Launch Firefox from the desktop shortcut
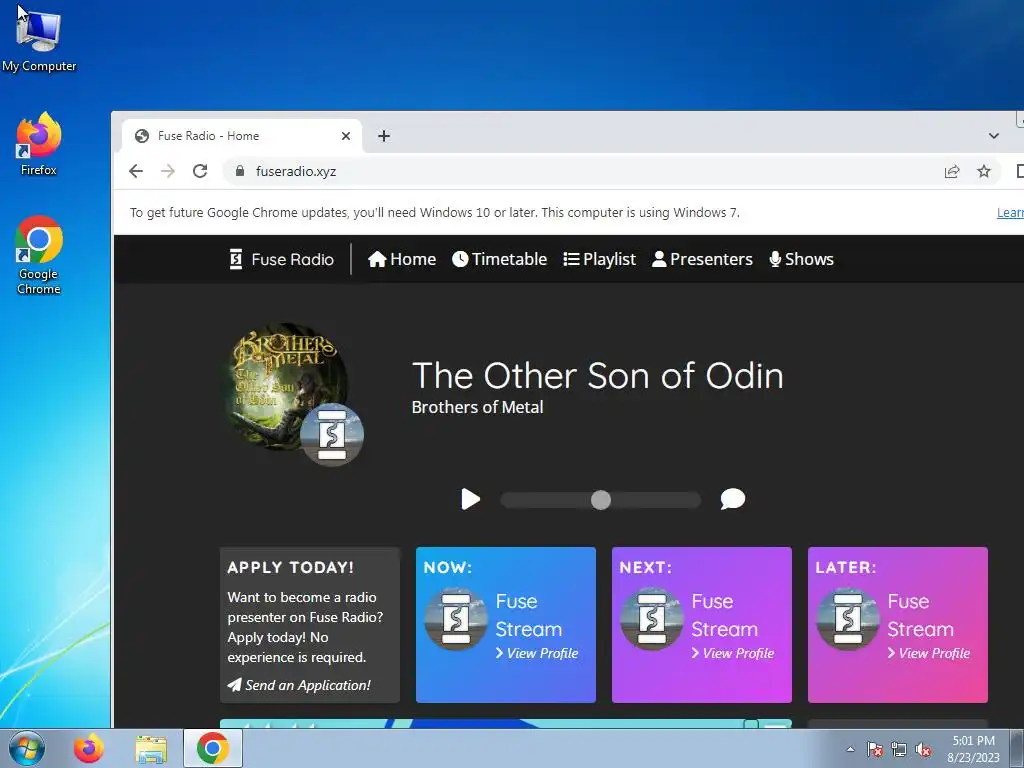This screenshot has height=768, width=1024. pyautogui.click(x=39, y=144)
